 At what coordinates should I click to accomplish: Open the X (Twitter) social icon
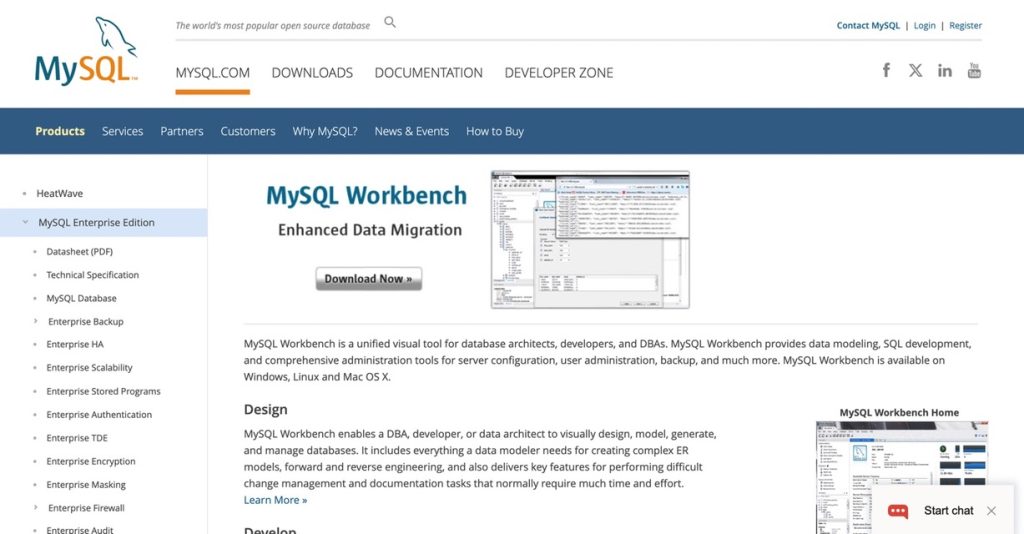point(916,71)
